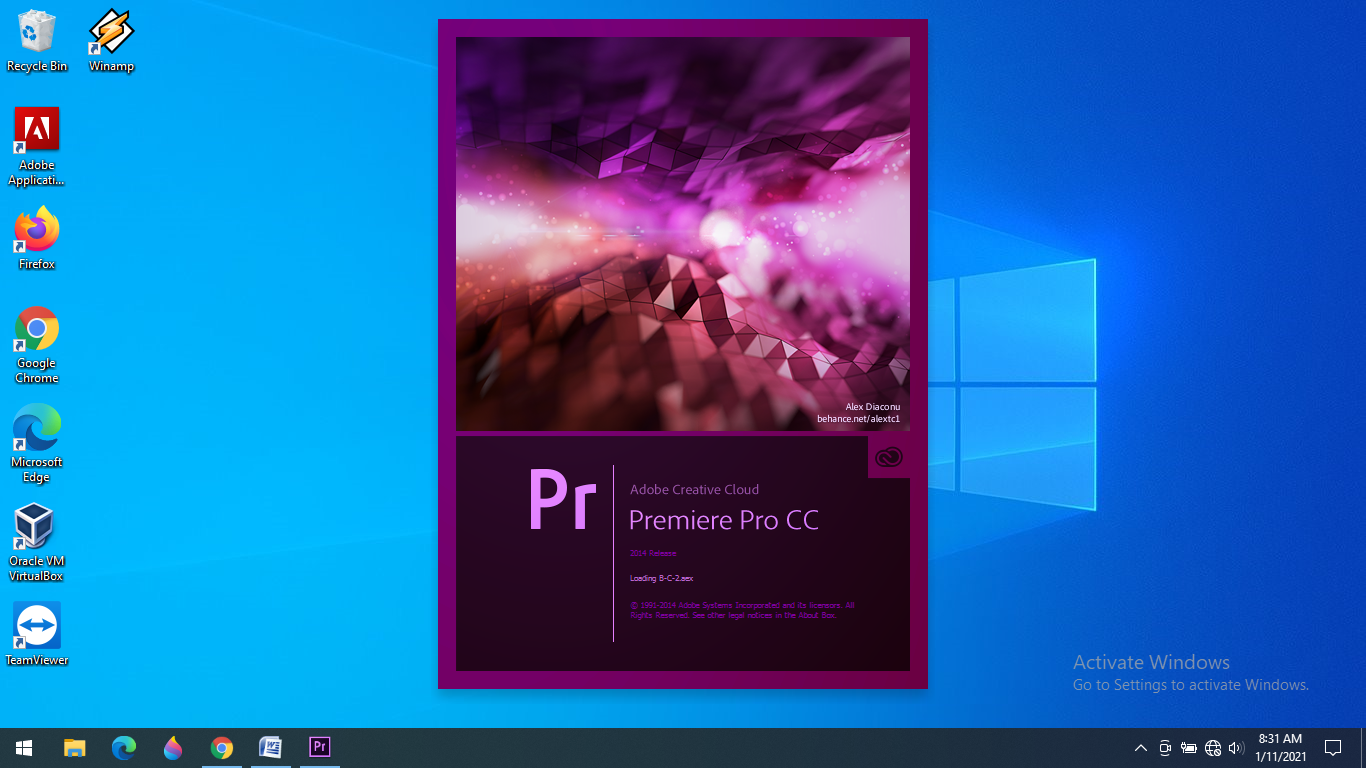The width and height of the screenshot is (1366, 768).
Task: Open the network status tray icon
Action: pos(1213,748)
